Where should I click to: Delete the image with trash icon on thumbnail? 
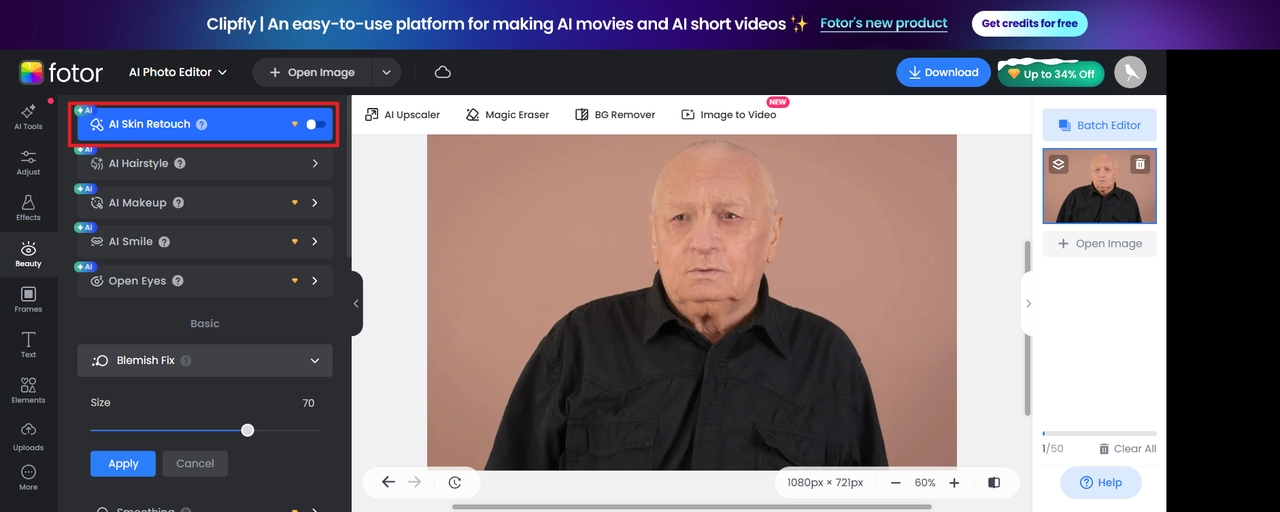1140,164
